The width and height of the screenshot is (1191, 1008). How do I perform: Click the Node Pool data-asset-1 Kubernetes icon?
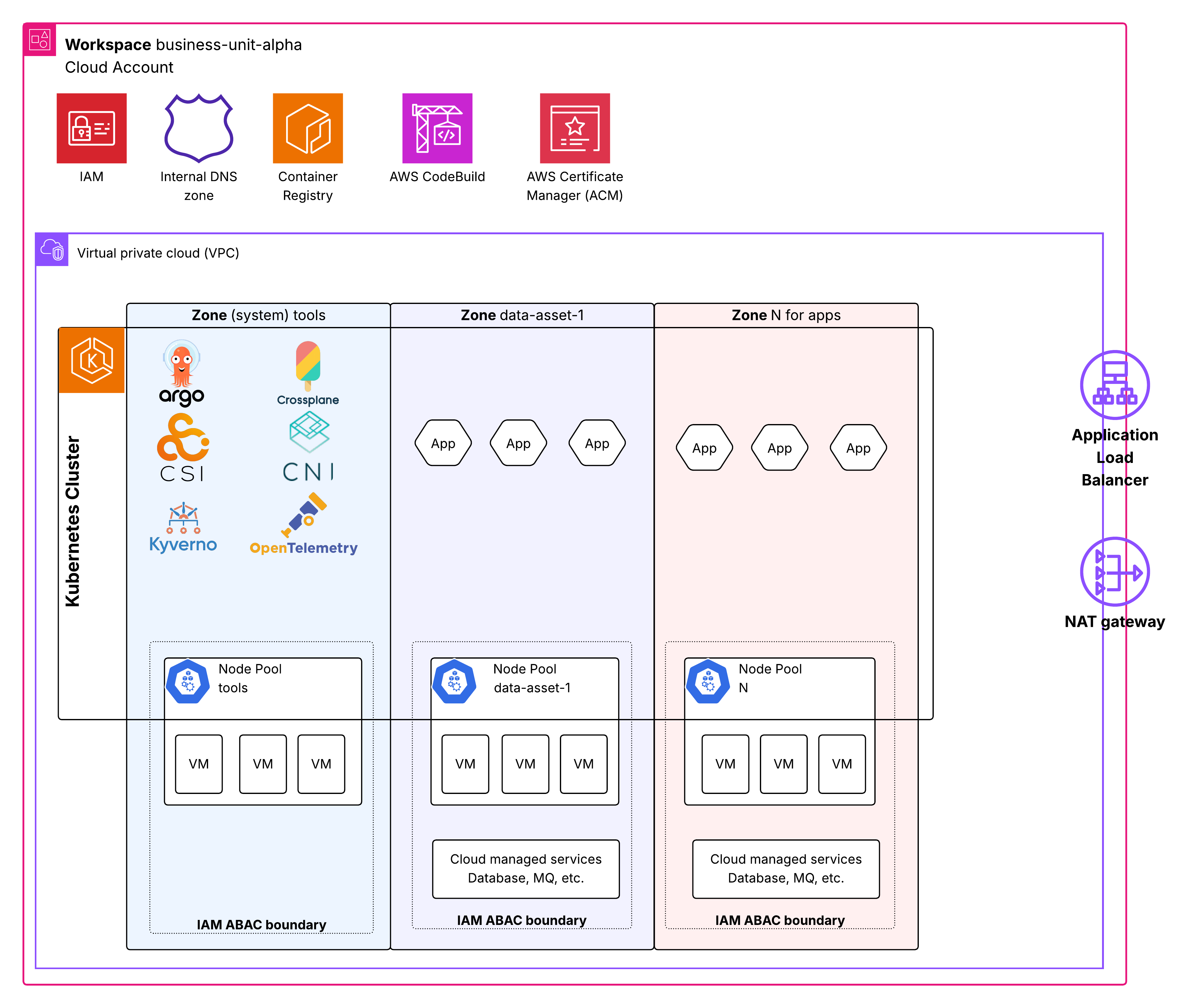coord(454,681)
